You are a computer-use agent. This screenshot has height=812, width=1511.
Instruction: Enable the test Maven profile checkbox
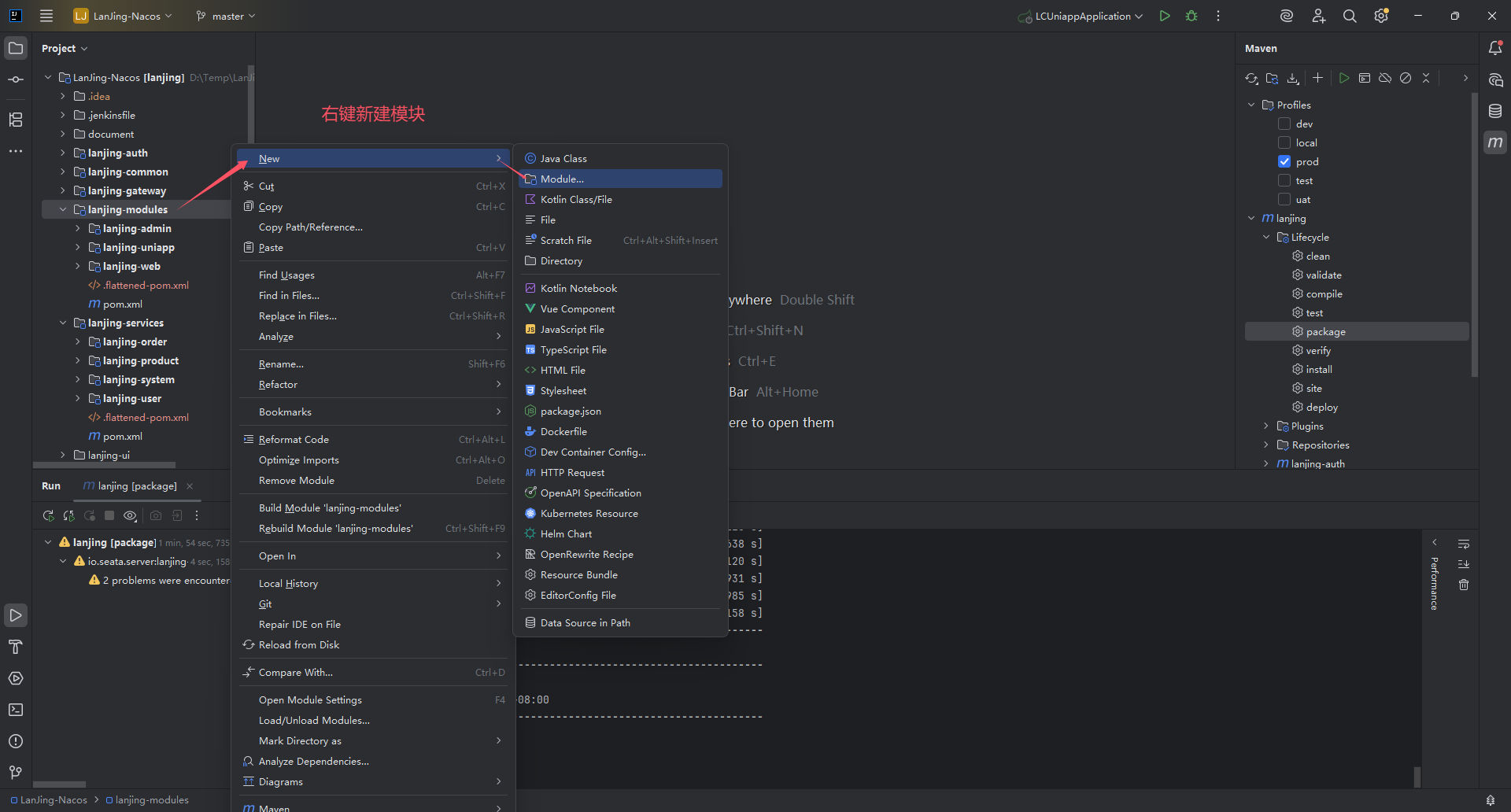[1284, 180]
